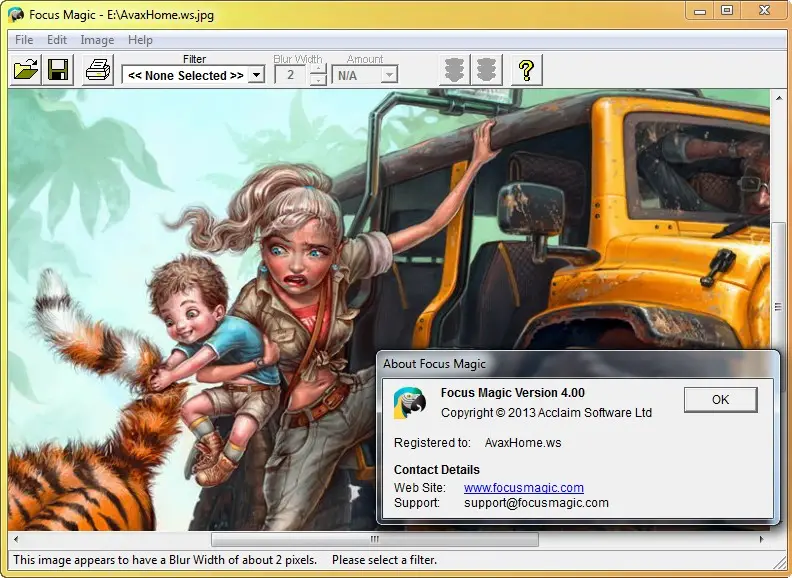Open the Image menu
792x578 pixels.
97,40
